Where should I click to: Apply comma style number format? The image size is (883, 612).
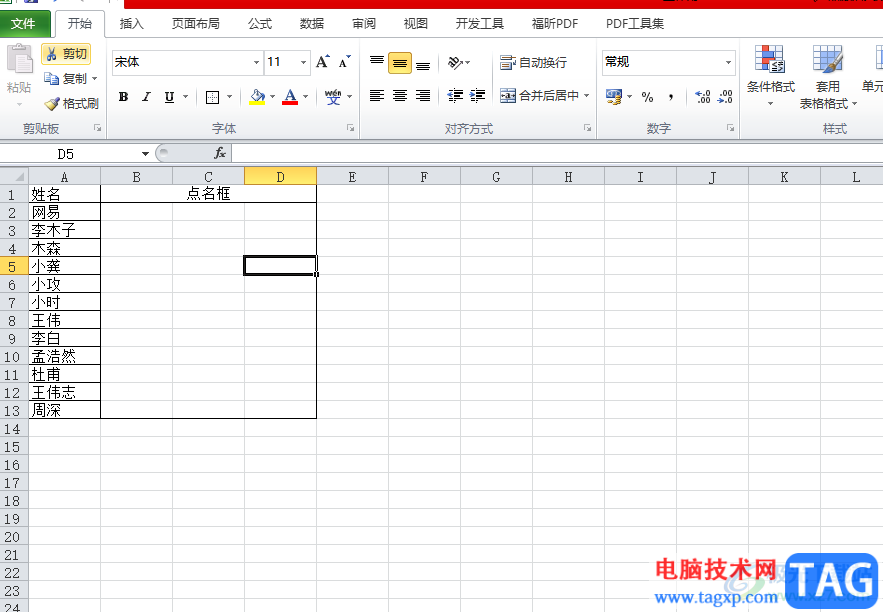coord(671,97)
